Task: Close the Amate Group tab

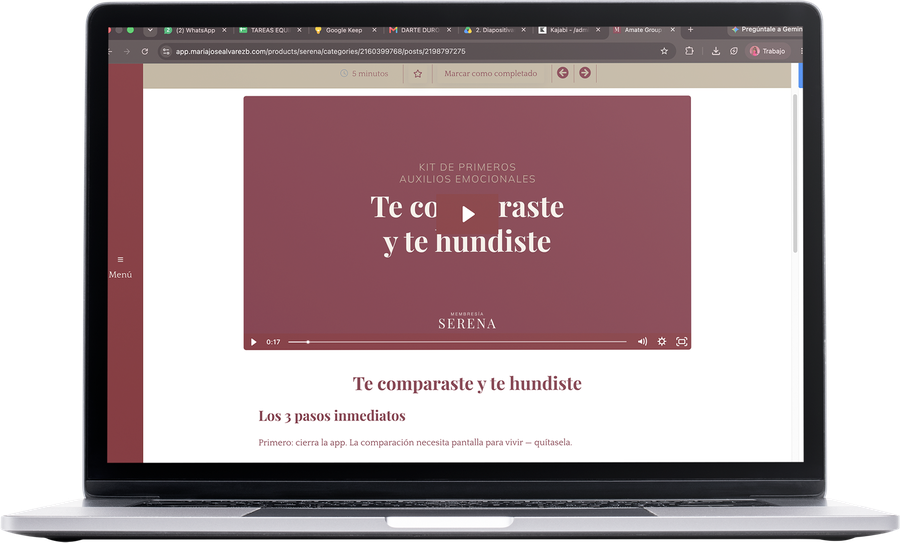Action: pyautogui.click(x=673, y=30)
